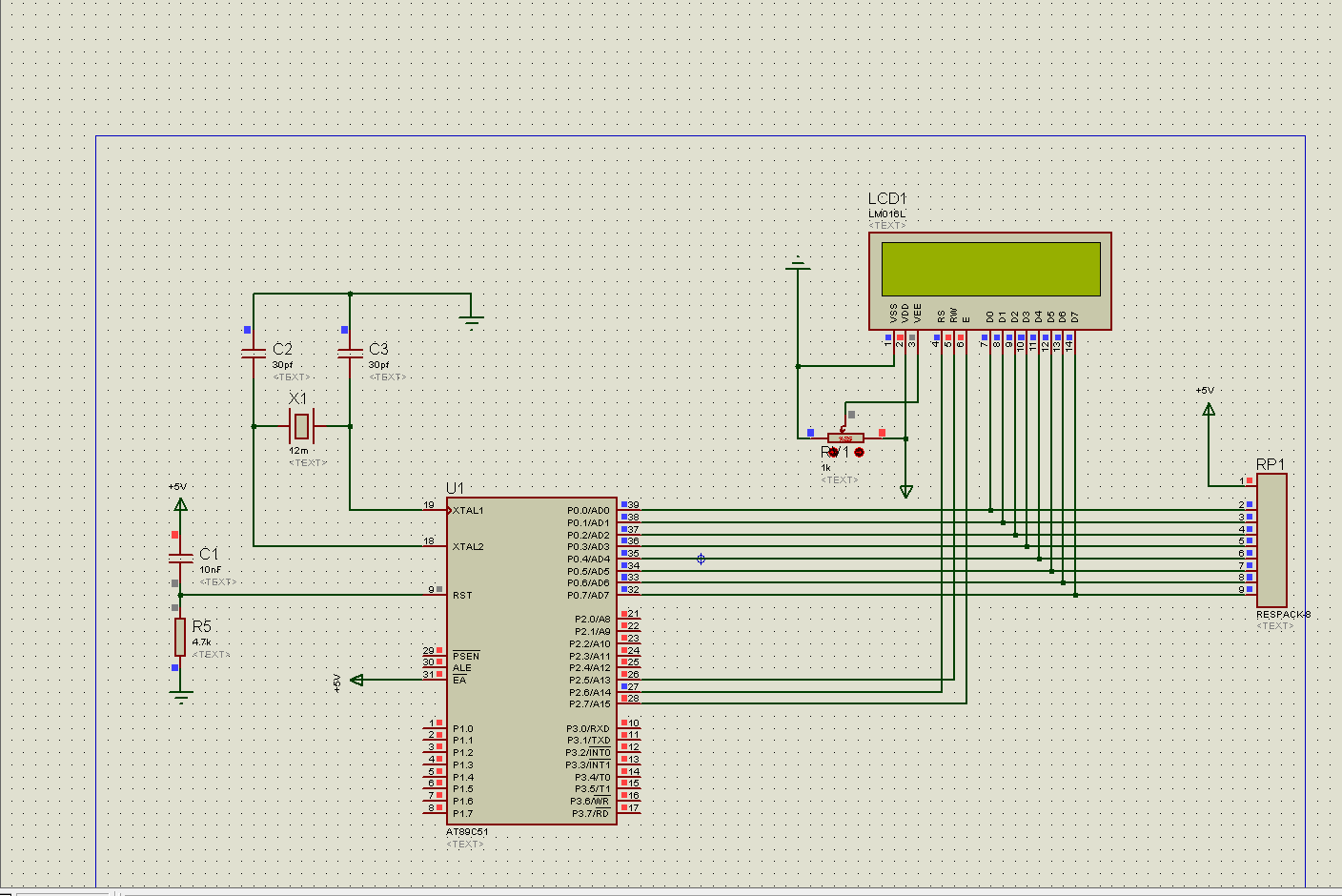The width and height of the screenshot is (1342, 896).
Task: Click the R5 reference label
Action: pyautogui.click(x=201, y=626)
